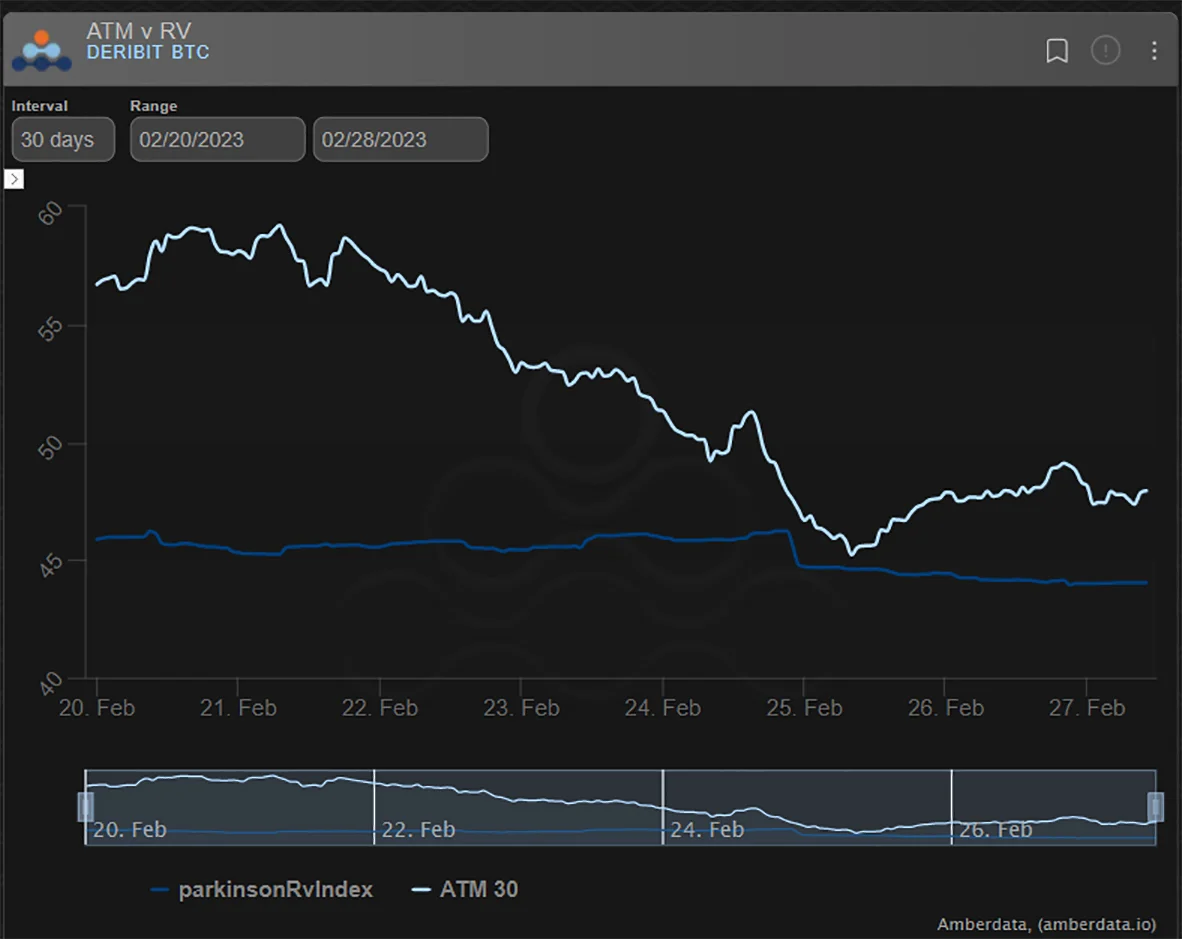This screenshot has width=1182, height=939.
Task: Click navigator timeline at 22. Feb
Action: pos(418,830)
